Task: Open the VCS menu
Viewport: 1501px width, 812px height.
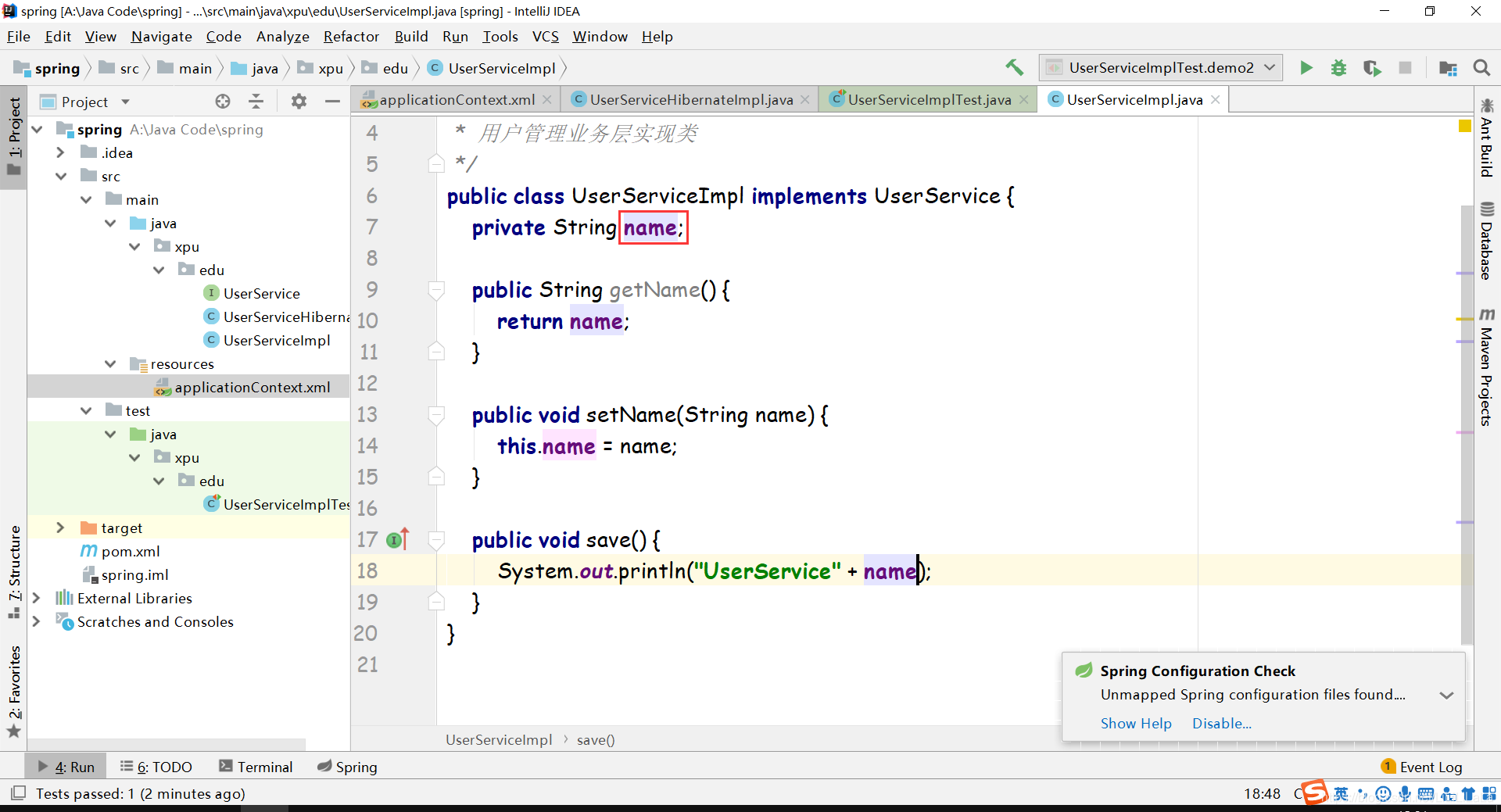Action: point(545,37)
